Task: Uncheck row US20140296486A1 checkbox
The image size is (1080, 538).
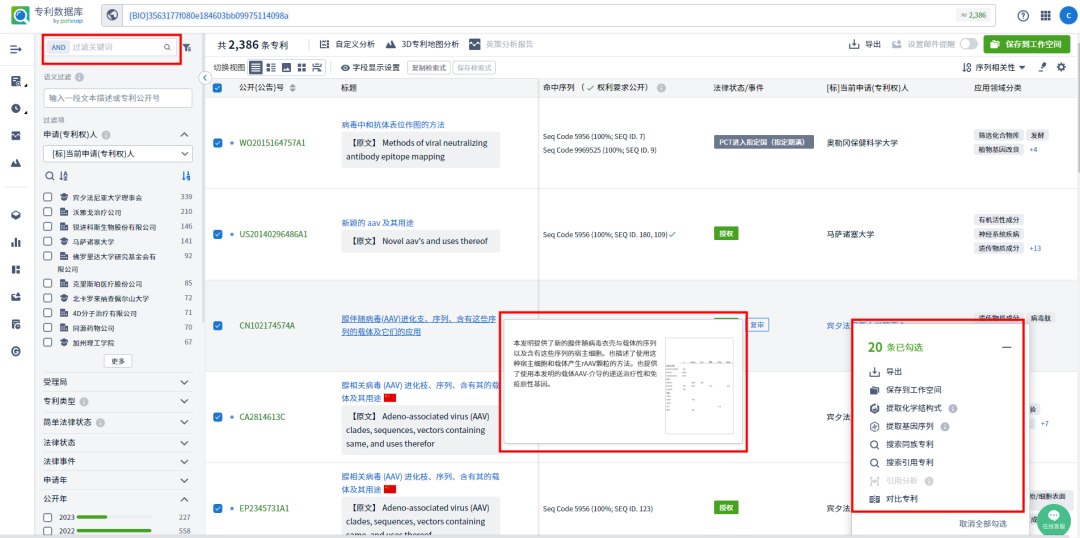Action: pyautogui.click(x=218, y=234)
